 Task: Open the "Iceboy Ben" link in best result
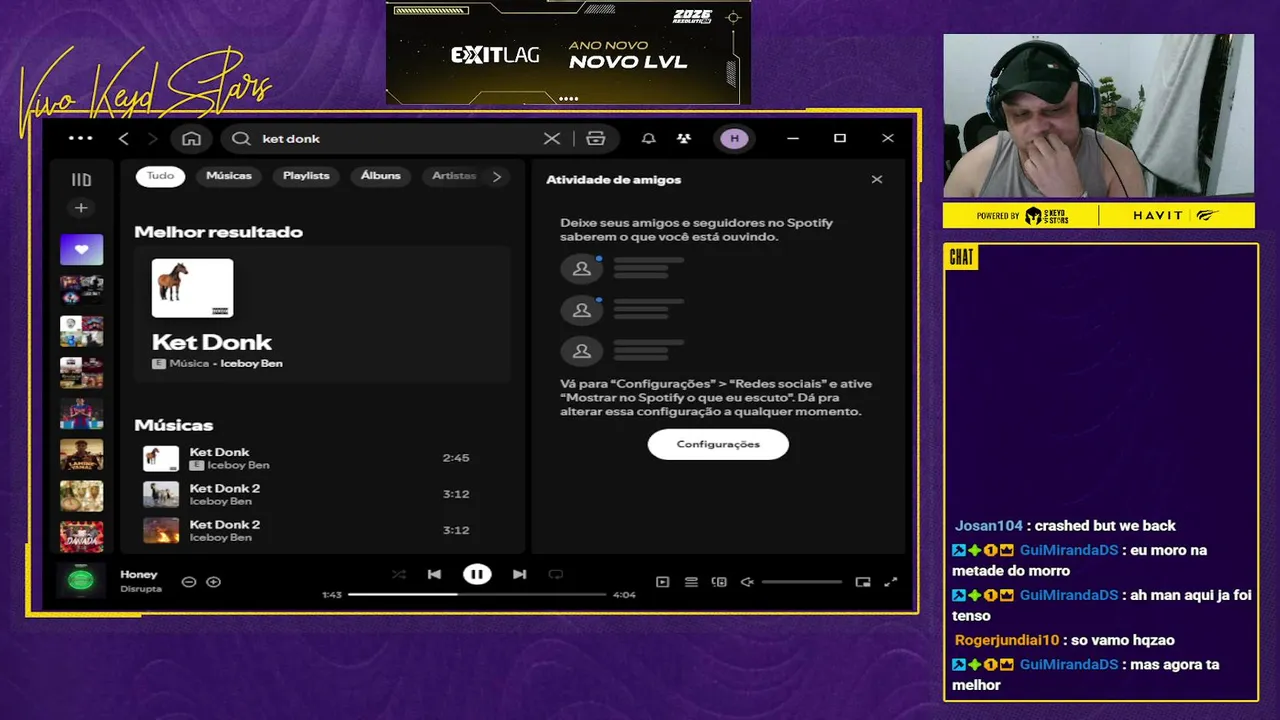(251, 364)
